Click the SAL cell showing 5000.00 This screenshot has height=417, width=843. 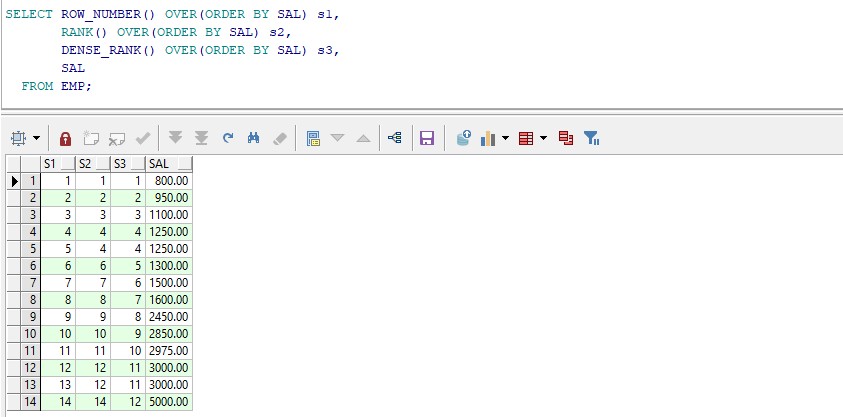pyautogui.click(x=169, y=401)
